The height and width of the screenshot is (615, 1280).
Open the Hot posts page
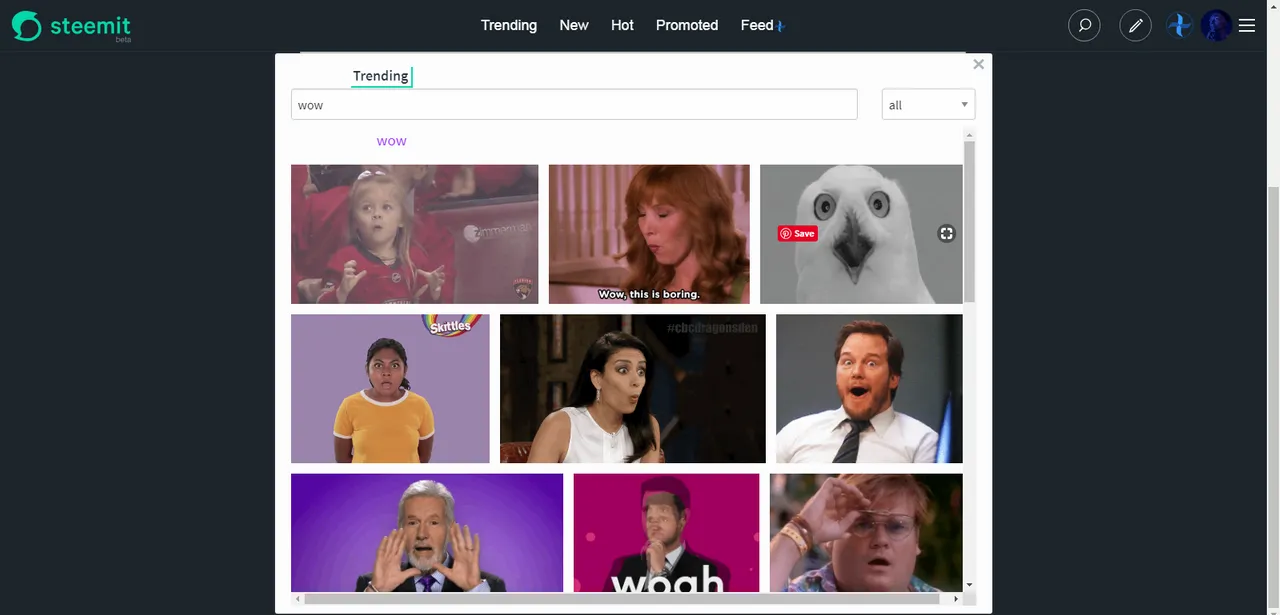click(622, 25)
